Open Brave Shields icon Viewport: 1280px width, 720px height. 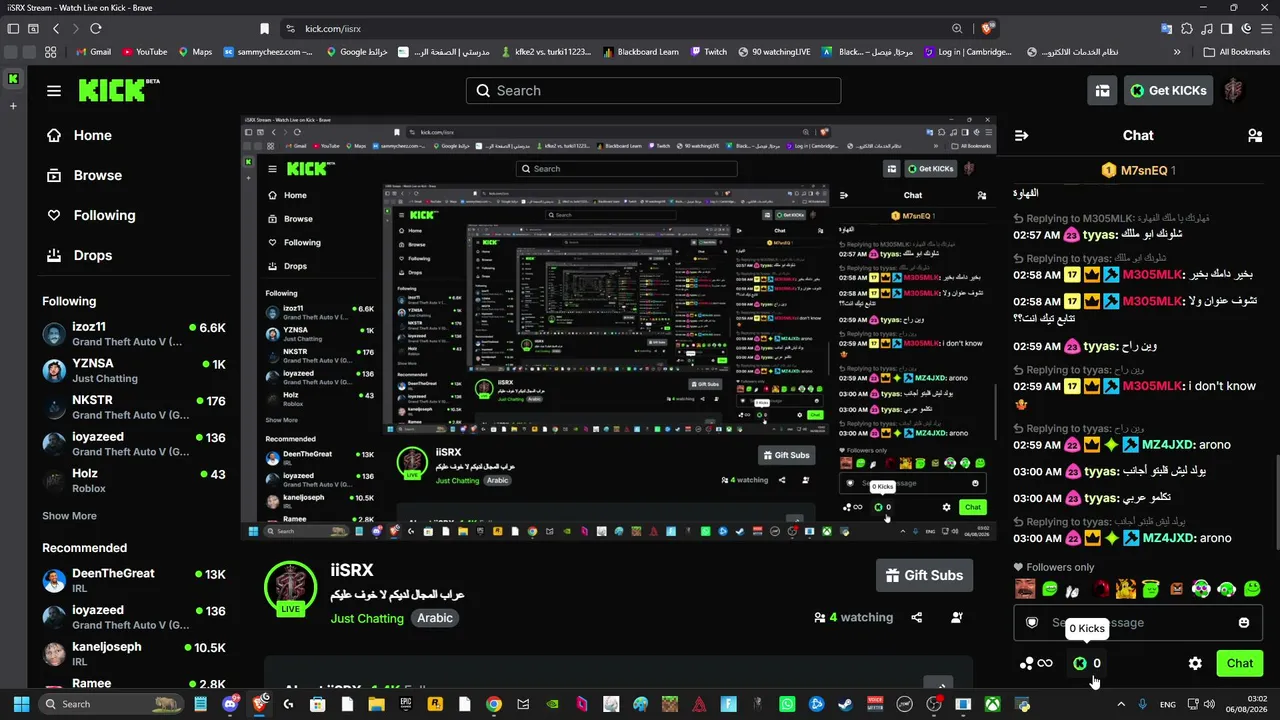[988, 29]
